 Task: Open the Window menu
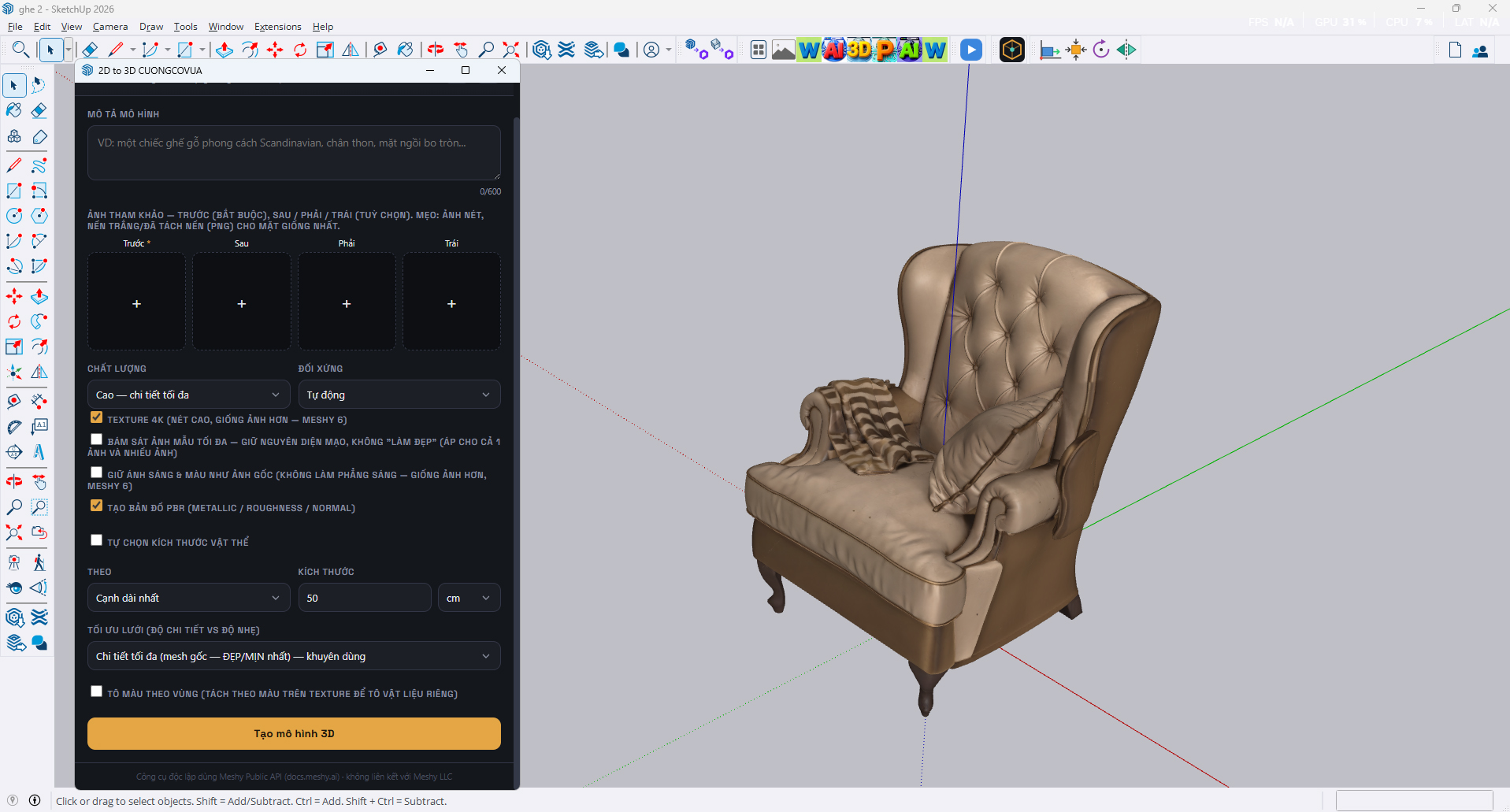226,27
